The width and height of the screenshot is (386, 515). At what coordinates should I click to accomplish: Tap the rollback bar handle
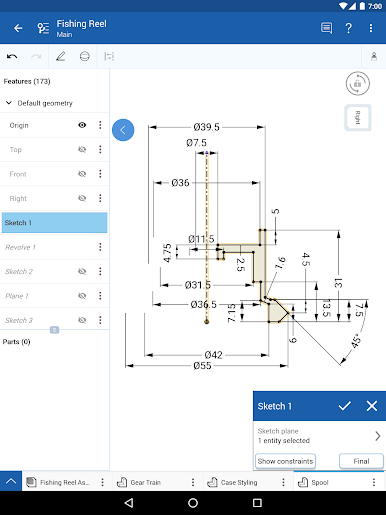(54, 330)
